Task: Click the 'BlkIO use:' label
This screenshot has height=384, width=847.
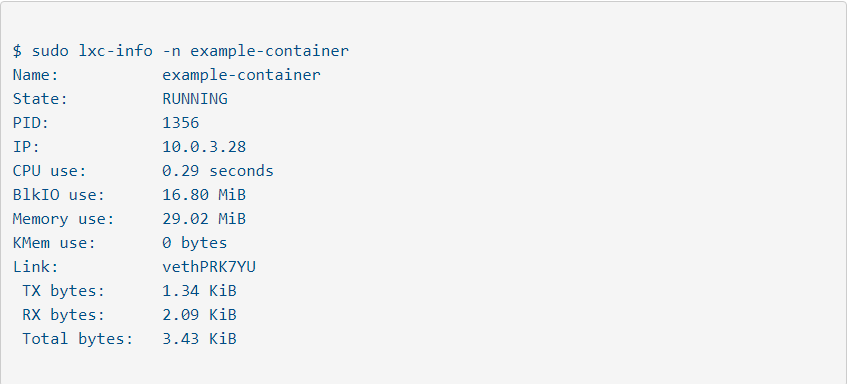Action: [x=59, y=195]
